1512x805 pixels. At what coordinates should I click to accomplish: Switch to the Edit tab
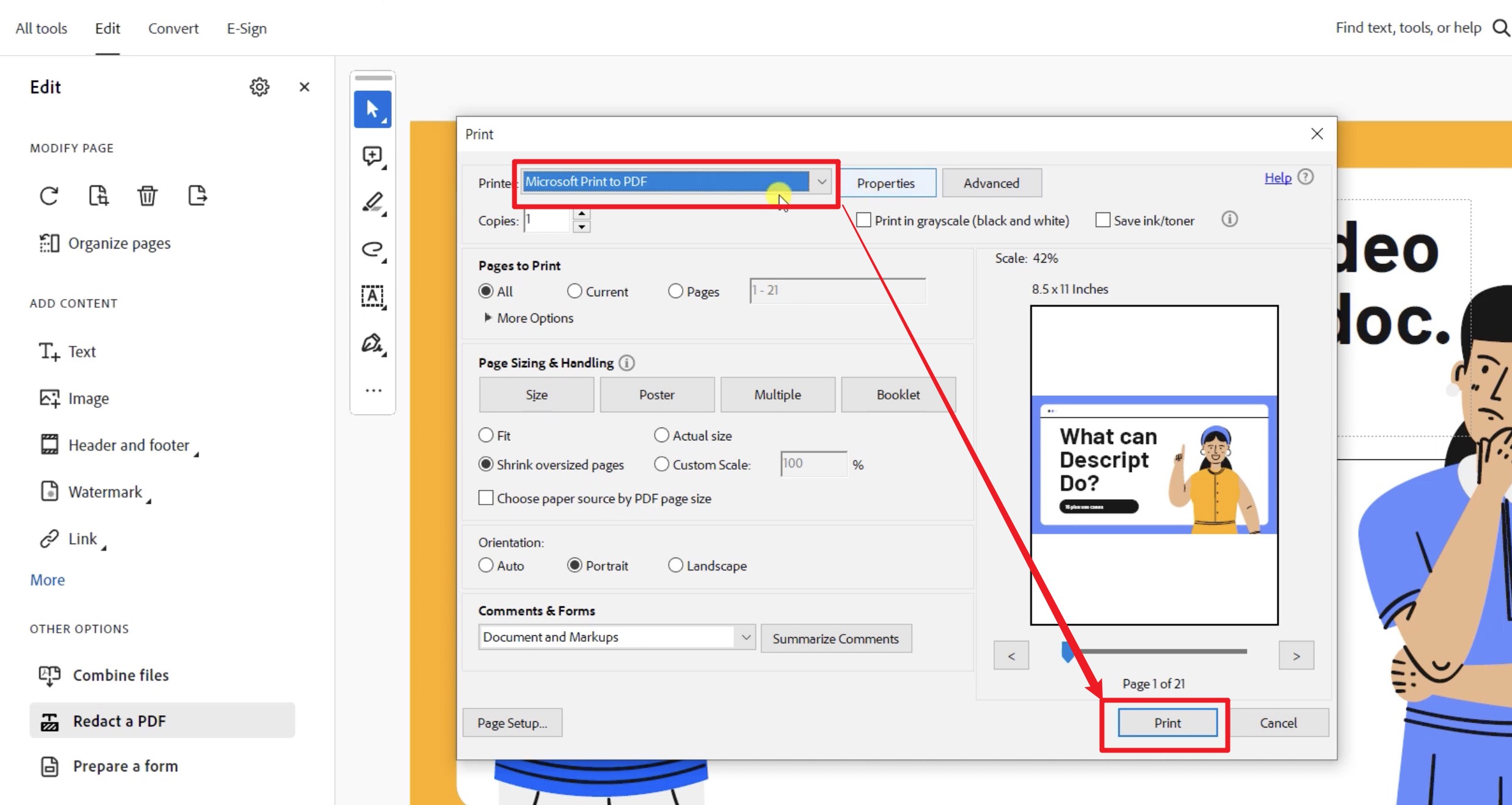(107, 28)
